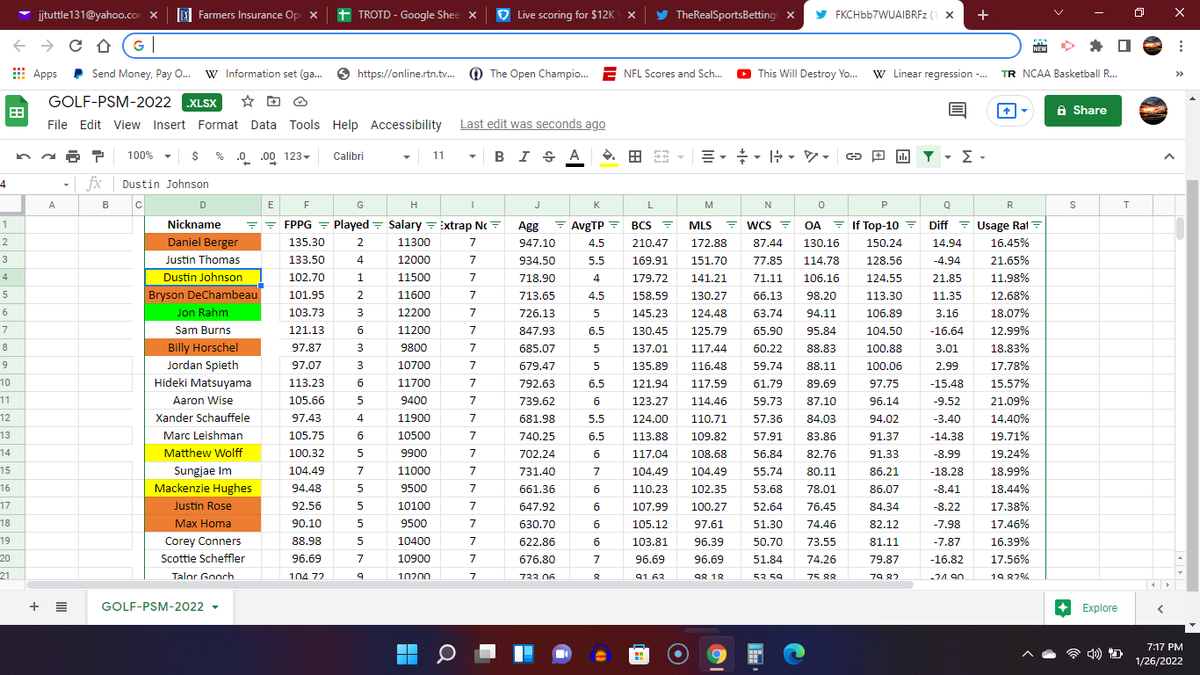Click 'Last edit was seconds ago' link

click(x=532, y=125)
